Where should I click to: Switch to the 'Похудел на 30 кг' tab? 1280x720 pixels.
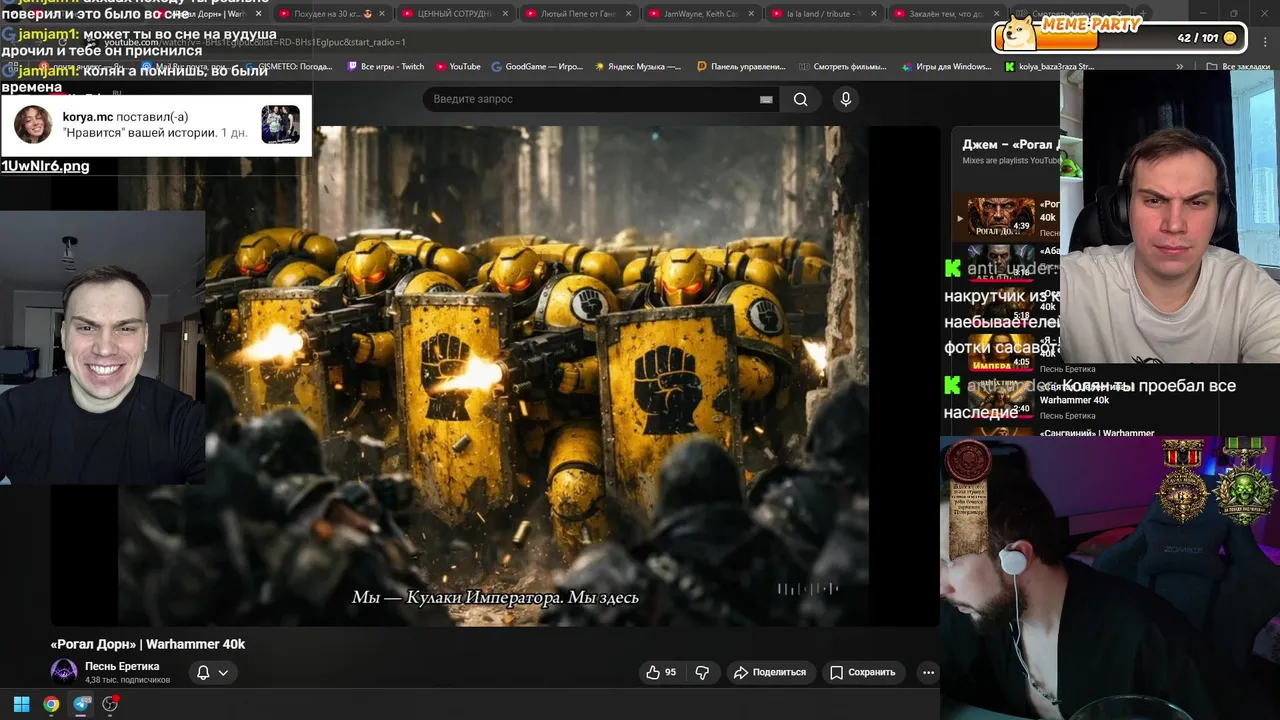tap(326, 14)
